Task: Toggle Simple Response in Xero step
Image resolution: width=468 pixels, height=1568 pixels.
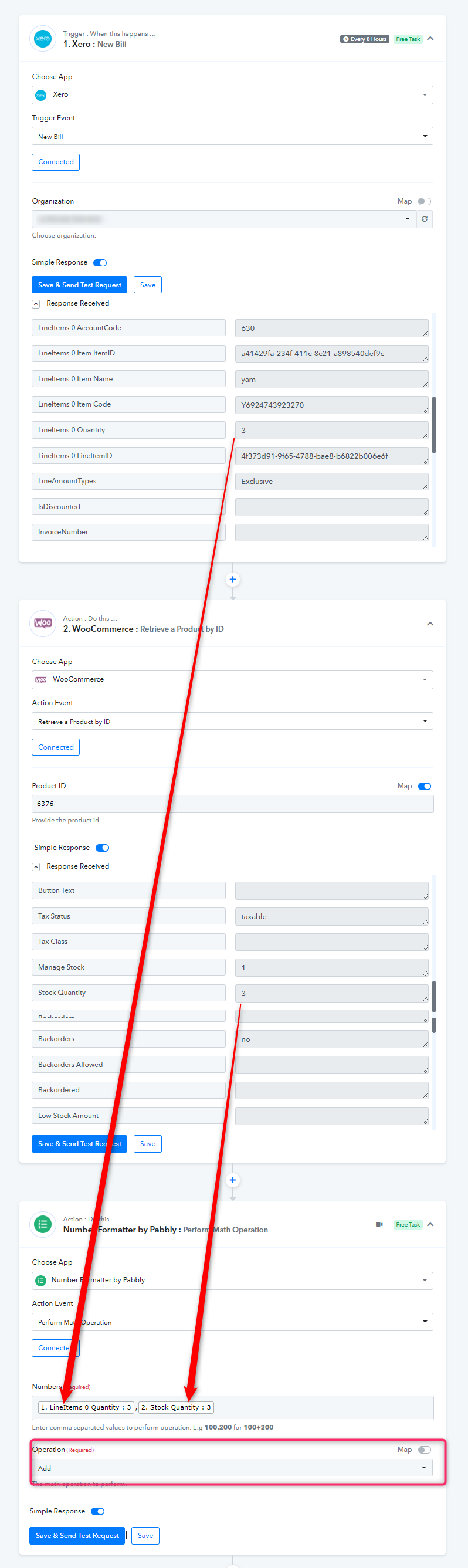Action: [x=100, y=263]
